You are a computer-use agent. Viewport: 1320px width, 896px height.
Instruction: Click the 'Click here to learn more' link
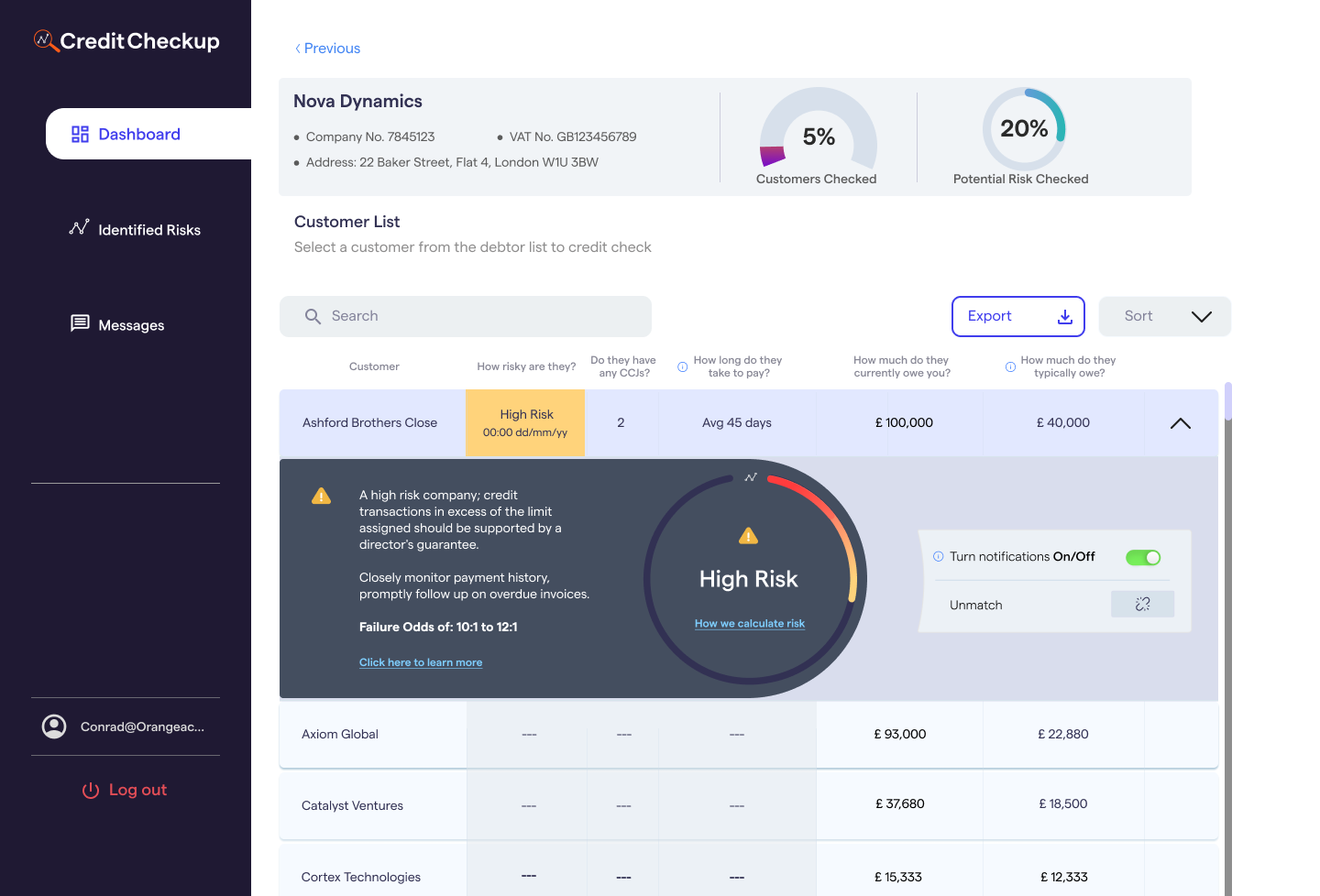421,662
